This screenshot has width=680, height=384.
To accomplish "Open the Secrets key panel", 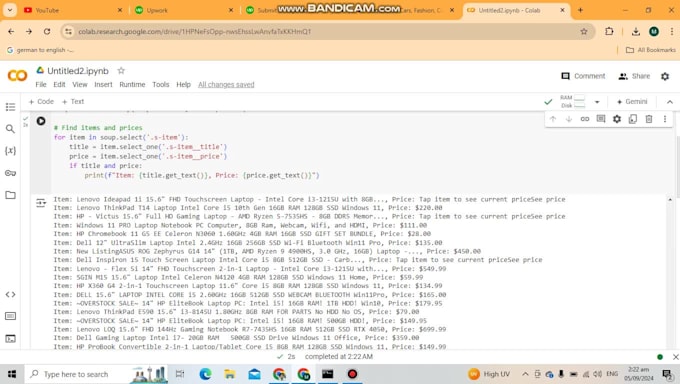I will 10,173.
